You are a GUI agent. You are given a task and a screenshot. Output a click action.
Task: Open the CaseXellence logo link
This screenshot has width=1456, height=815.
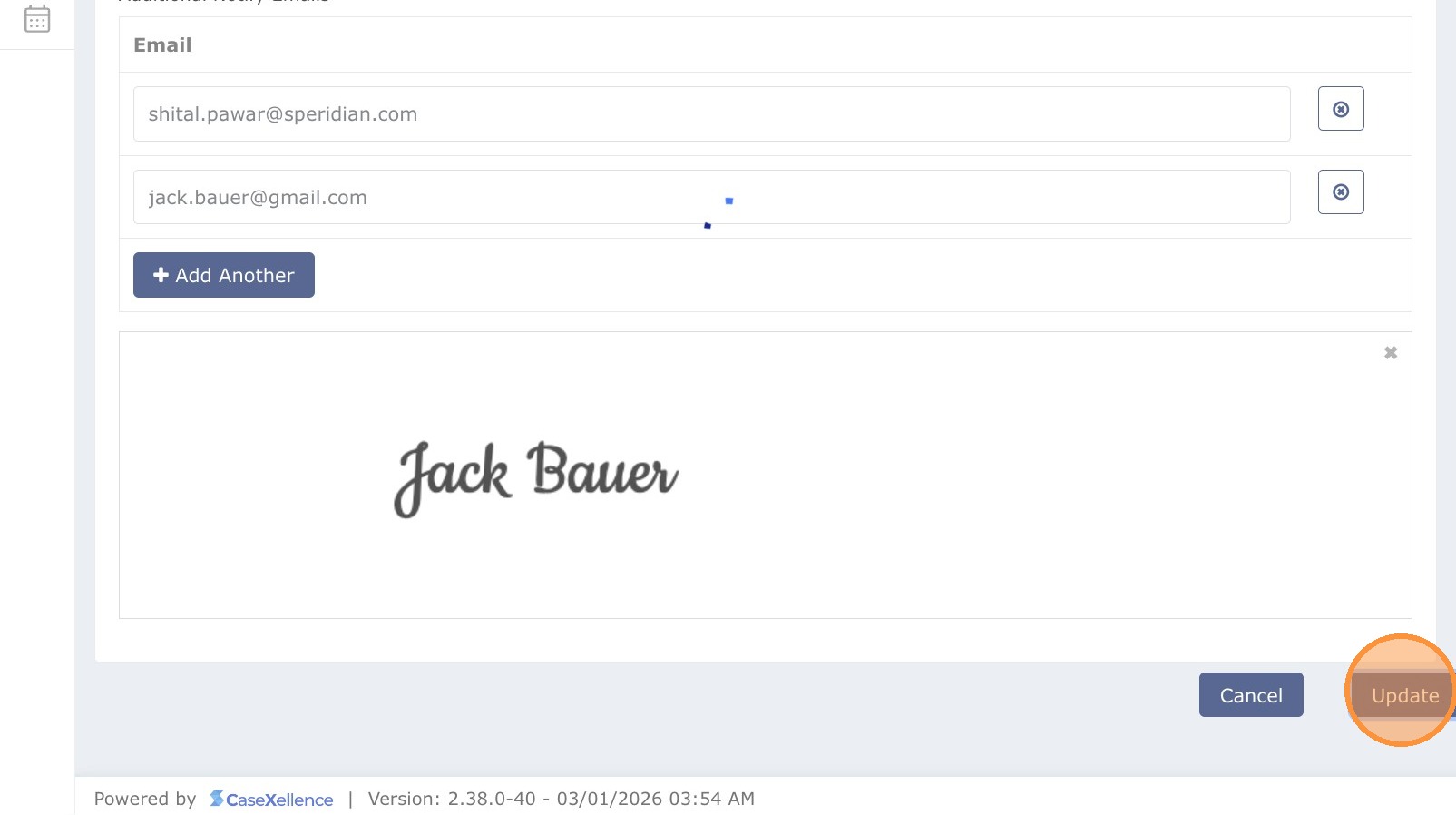click(272, 800)
